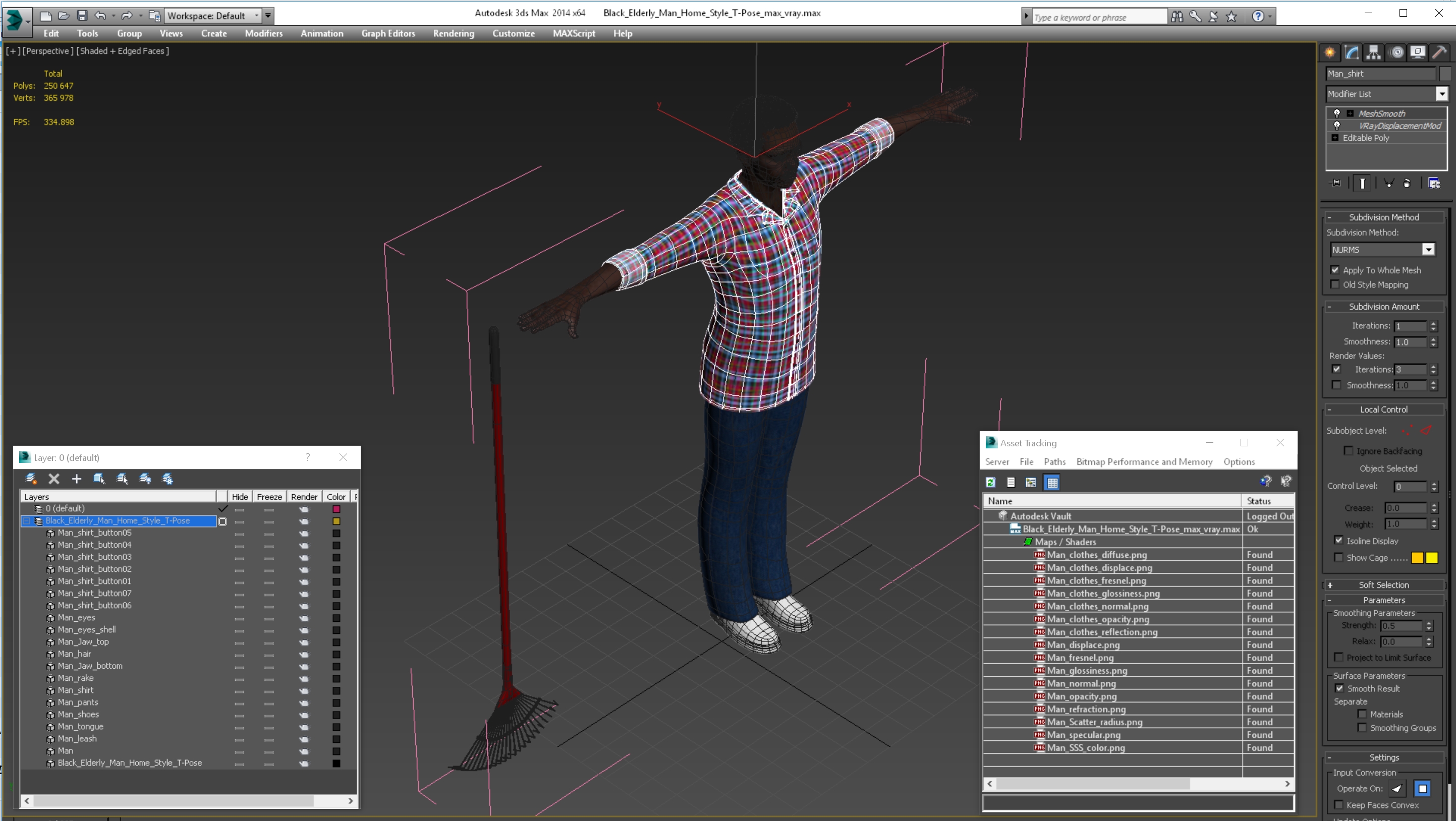This screenshot has width=1456, height=821.
Task: Select the VRayDisplacementMod icon
Action: point(1337,126)
